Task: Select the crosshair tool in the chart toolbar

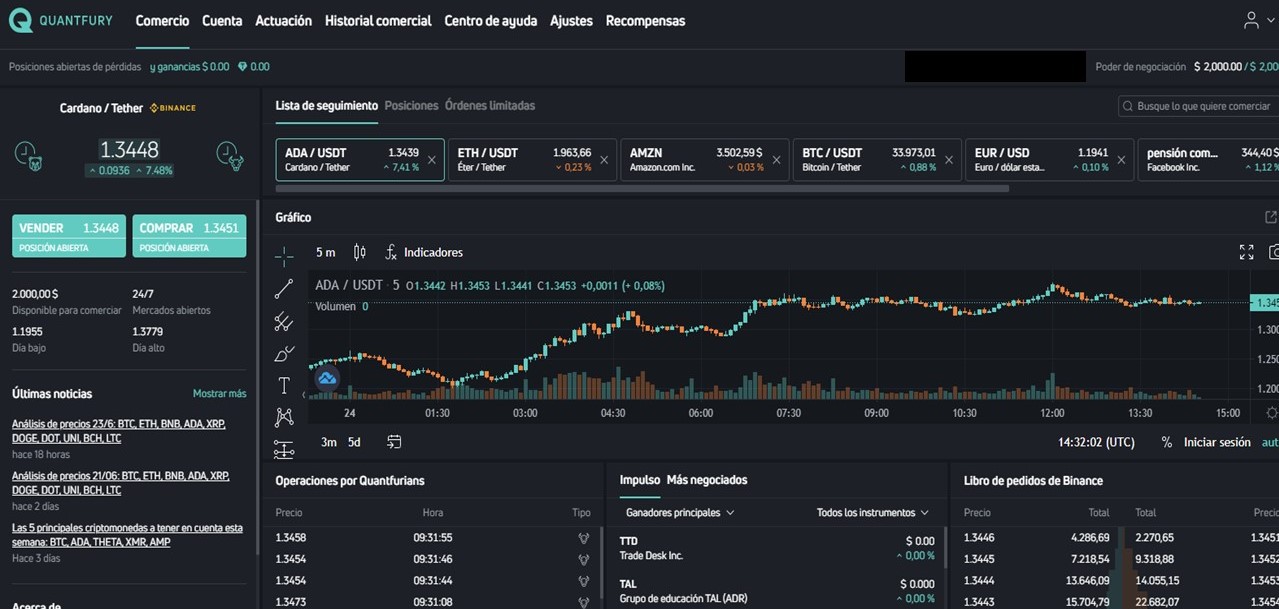Action: (284, 258)
